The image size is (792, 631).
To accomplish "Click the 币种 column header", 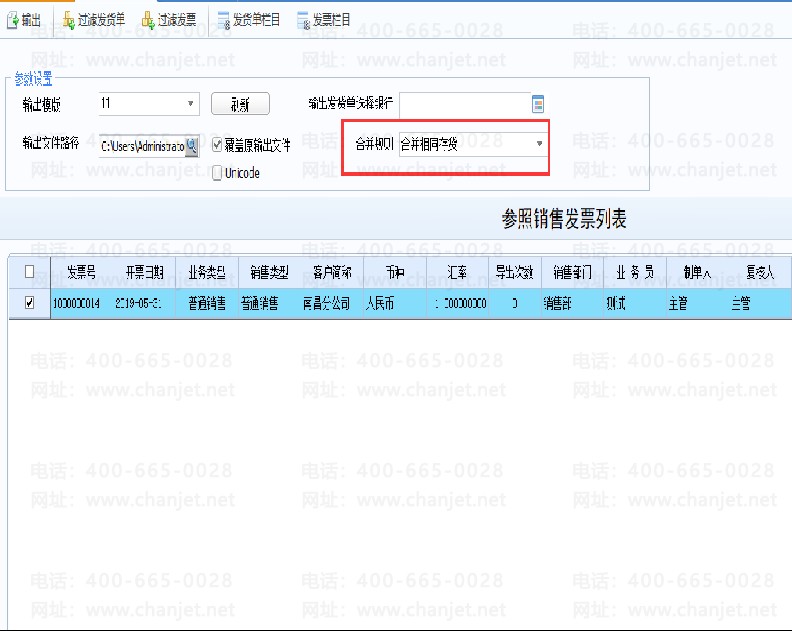I will [395, 272].
